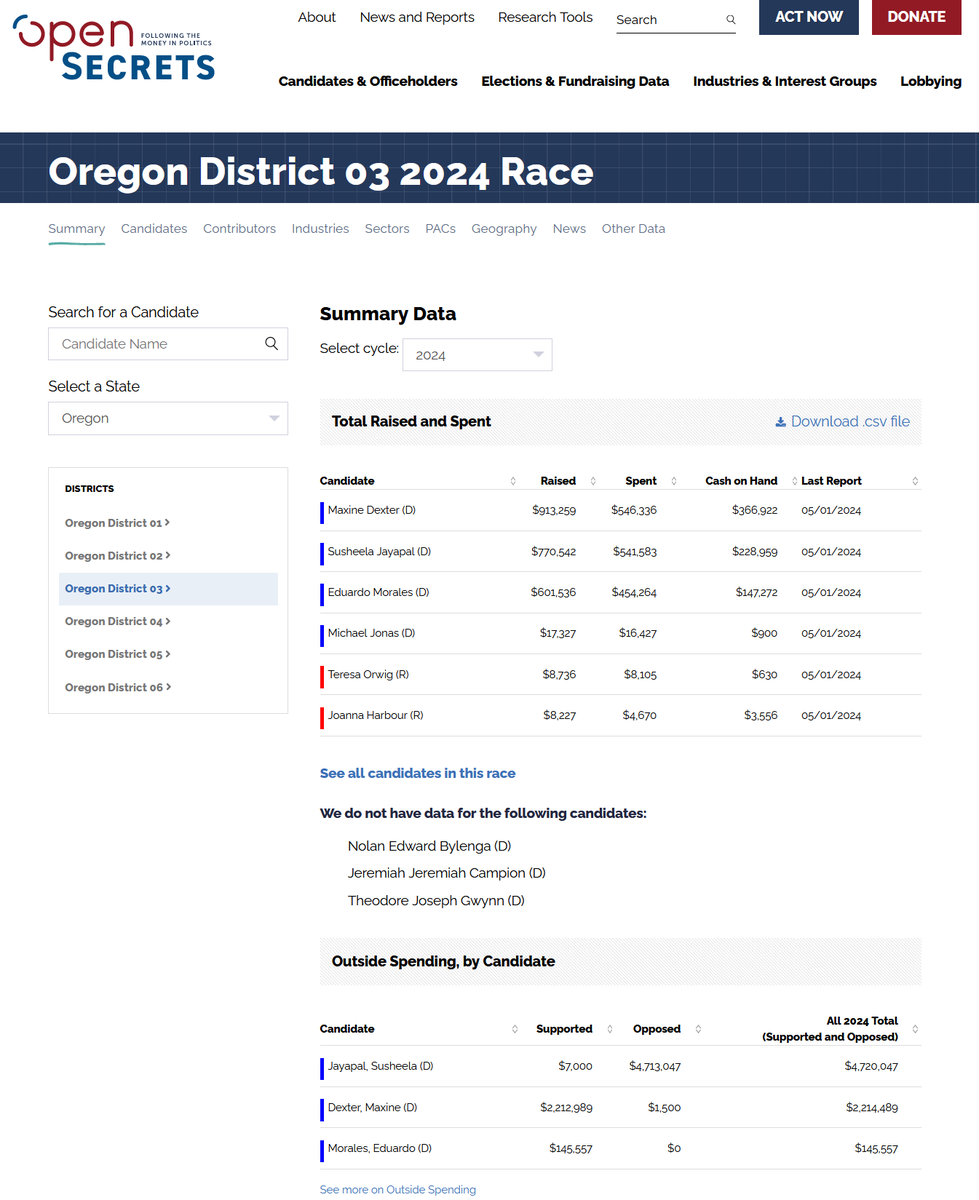Open Research Tools menu
The width and height of the screenshot is (979, 1200).
[545, 17]
